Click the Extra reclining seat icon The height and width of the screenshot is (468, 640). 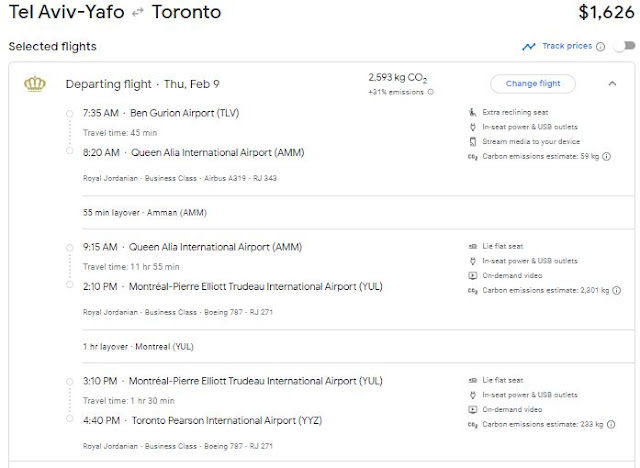tap(472, 112)
